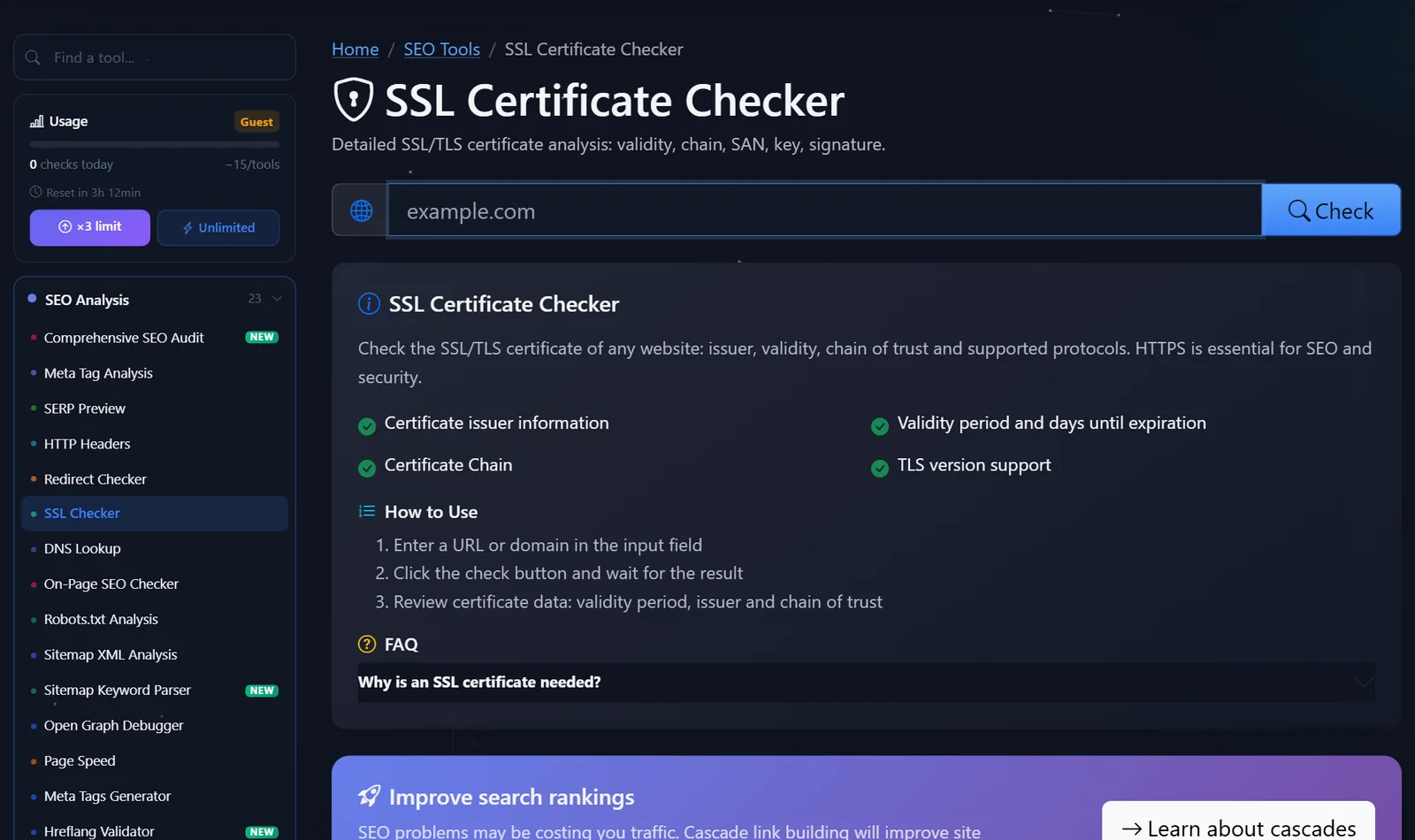This screenshot has height=840, width=1415.
Task: Click green check icon beside Validity period
Action: 880,427
